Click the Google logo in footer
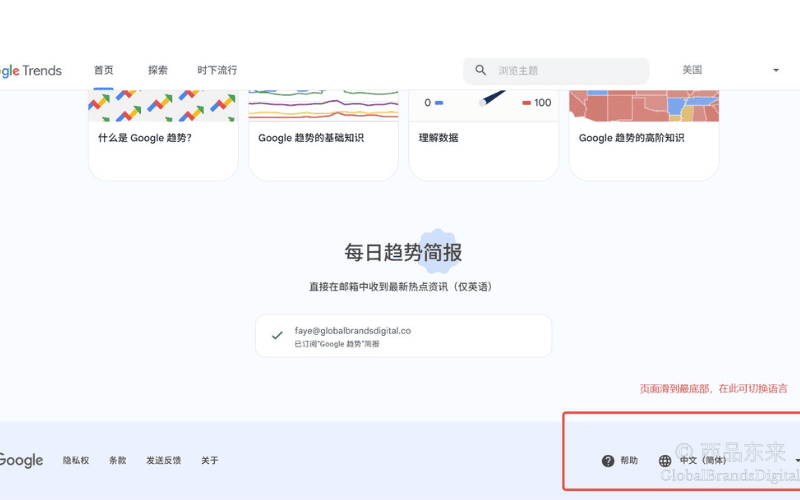Viewport: 800px width, 500px height. pyautogui.click(x=21, y=460)
